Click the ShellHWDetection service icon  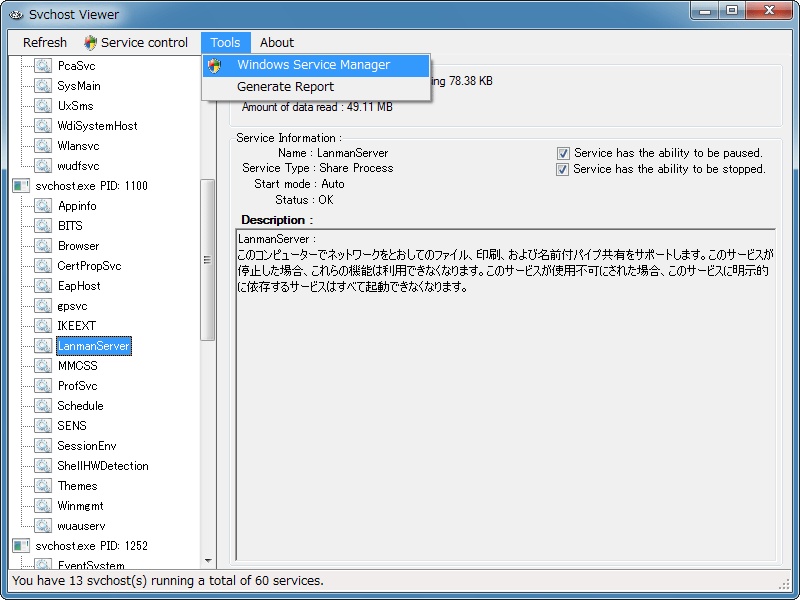click(43, 466)
